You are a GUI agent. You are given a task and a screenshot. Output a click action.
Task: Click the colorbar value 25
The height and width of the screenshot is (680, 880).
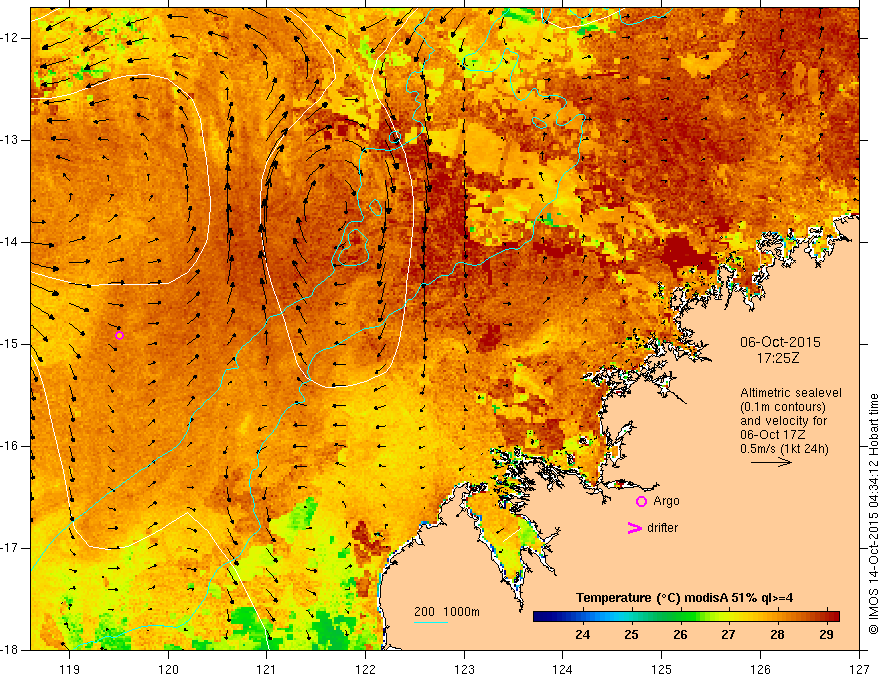(x=631, y=635)
